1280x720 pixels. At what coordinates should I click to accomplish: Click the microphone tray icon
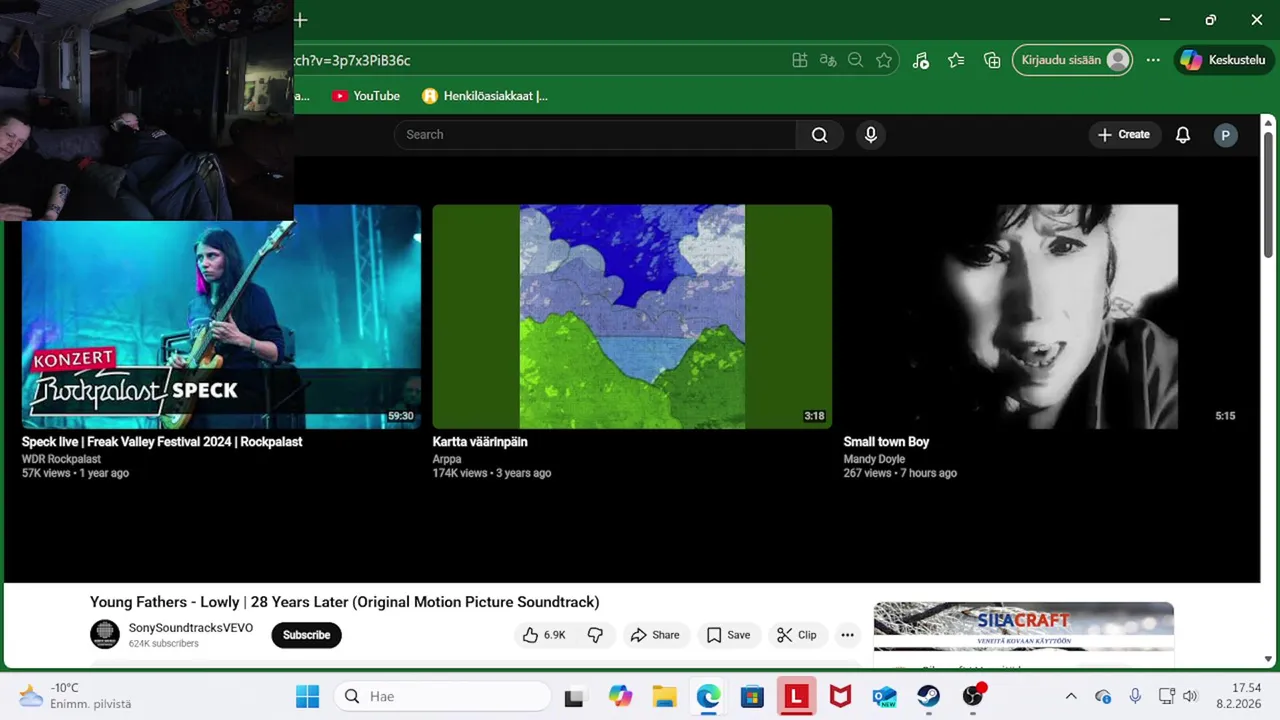(x=1135, y=696)
